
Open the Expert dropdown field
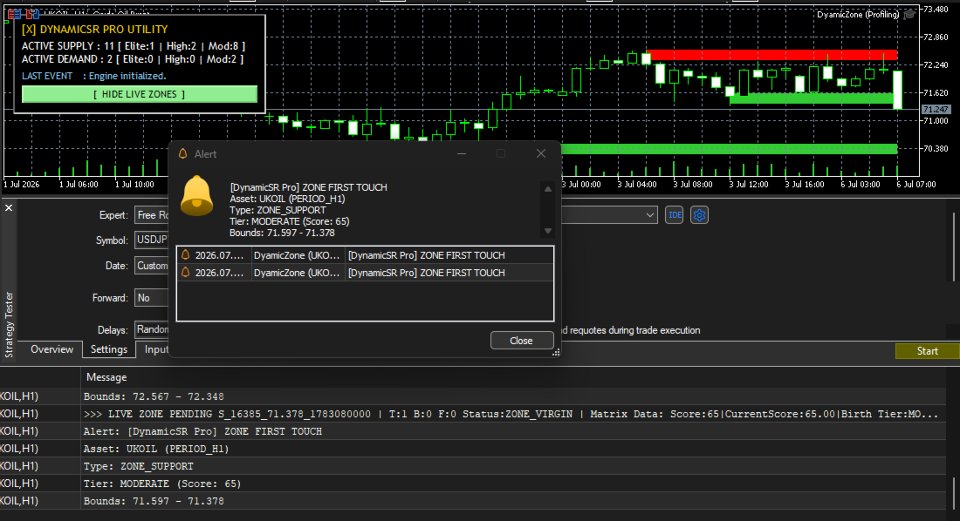151,215
